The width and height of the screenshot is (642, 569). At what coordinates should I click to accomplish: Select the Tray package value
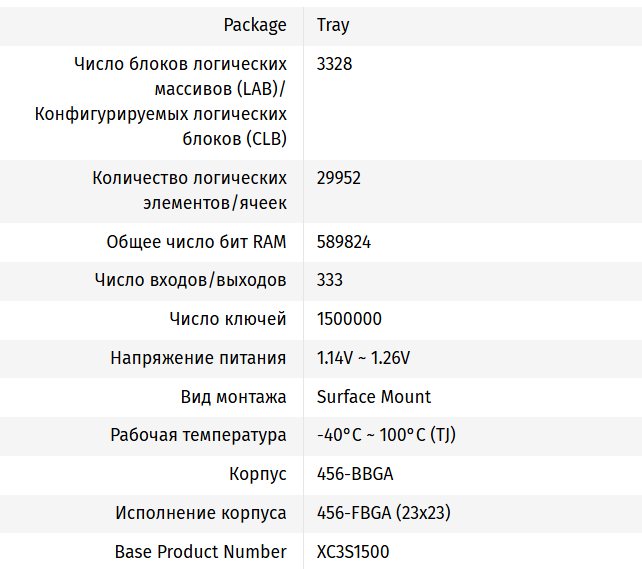[x=333, y=25]
